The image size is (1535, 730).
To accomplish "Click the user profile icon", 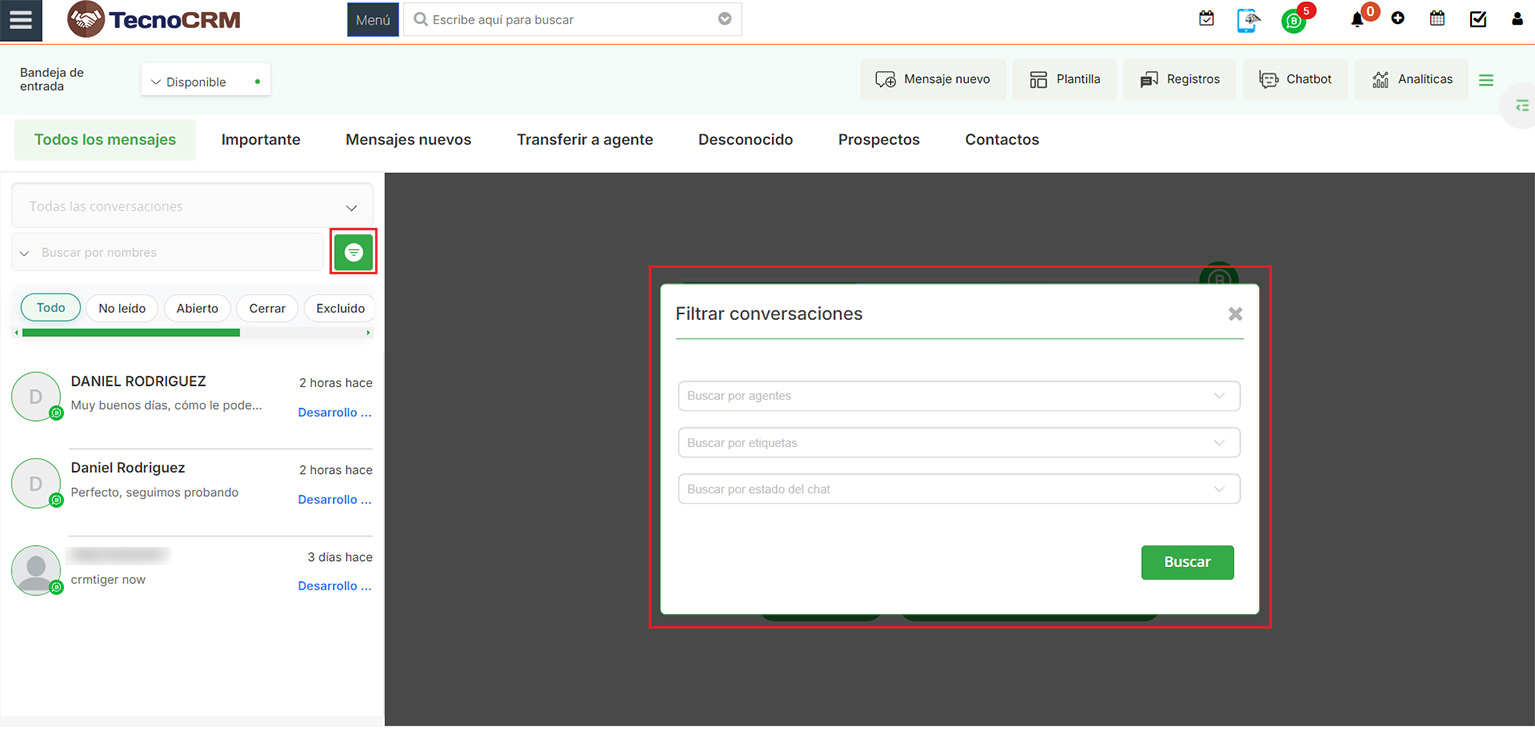I will click(1517, 19).
